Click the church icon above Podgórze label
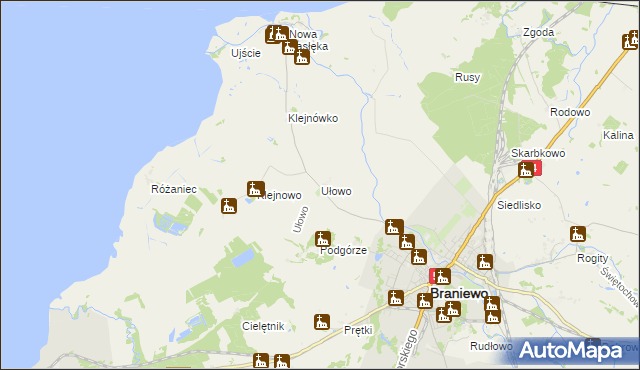 pos(322,239)
